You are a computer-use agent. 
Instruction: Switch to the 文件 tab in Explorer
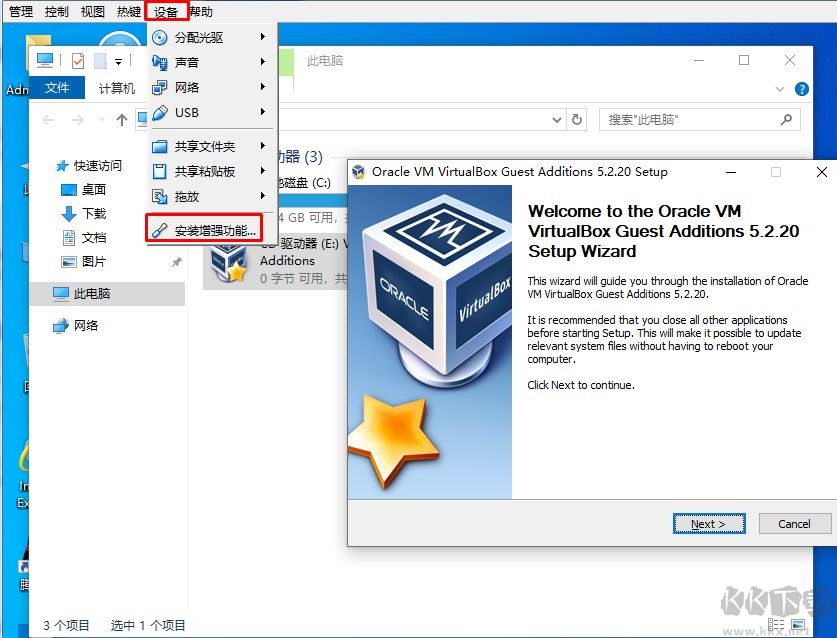(x=56, y=87)
